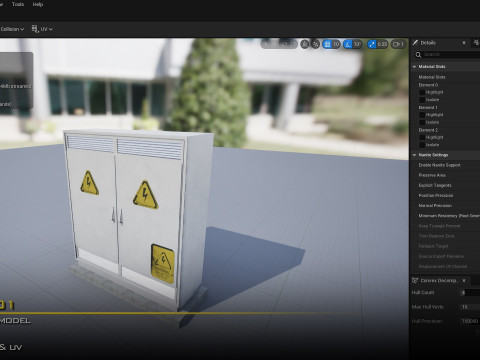This screenshot has height=360, width=480.
Task: Close the Convex Decomposition tab
Action: point(464,281)
